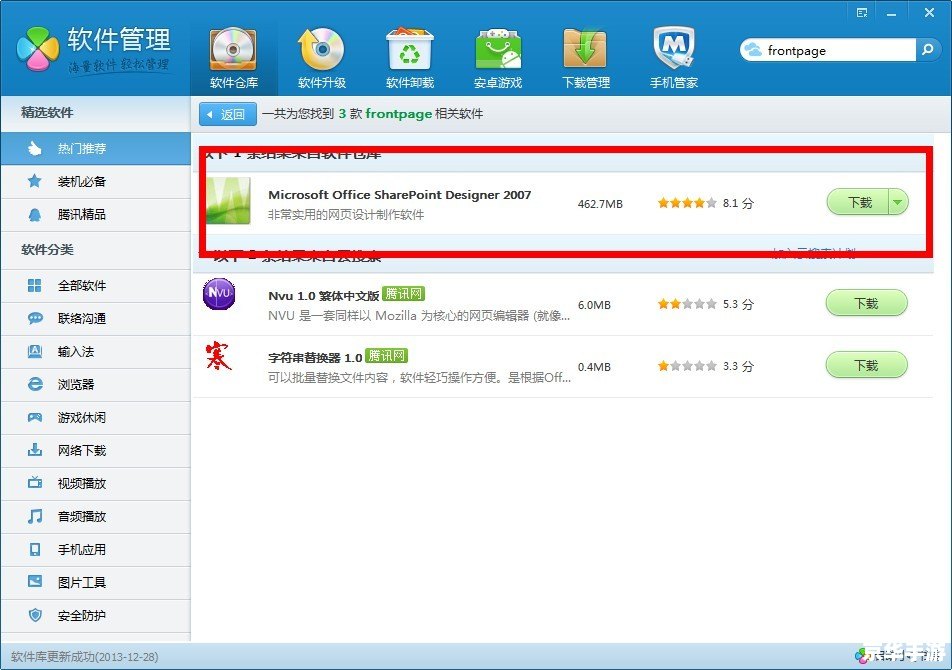This screenshot has height=670, width=952.
Task: Click the Nvu 5.3 star rating
Action: [687, 304]
